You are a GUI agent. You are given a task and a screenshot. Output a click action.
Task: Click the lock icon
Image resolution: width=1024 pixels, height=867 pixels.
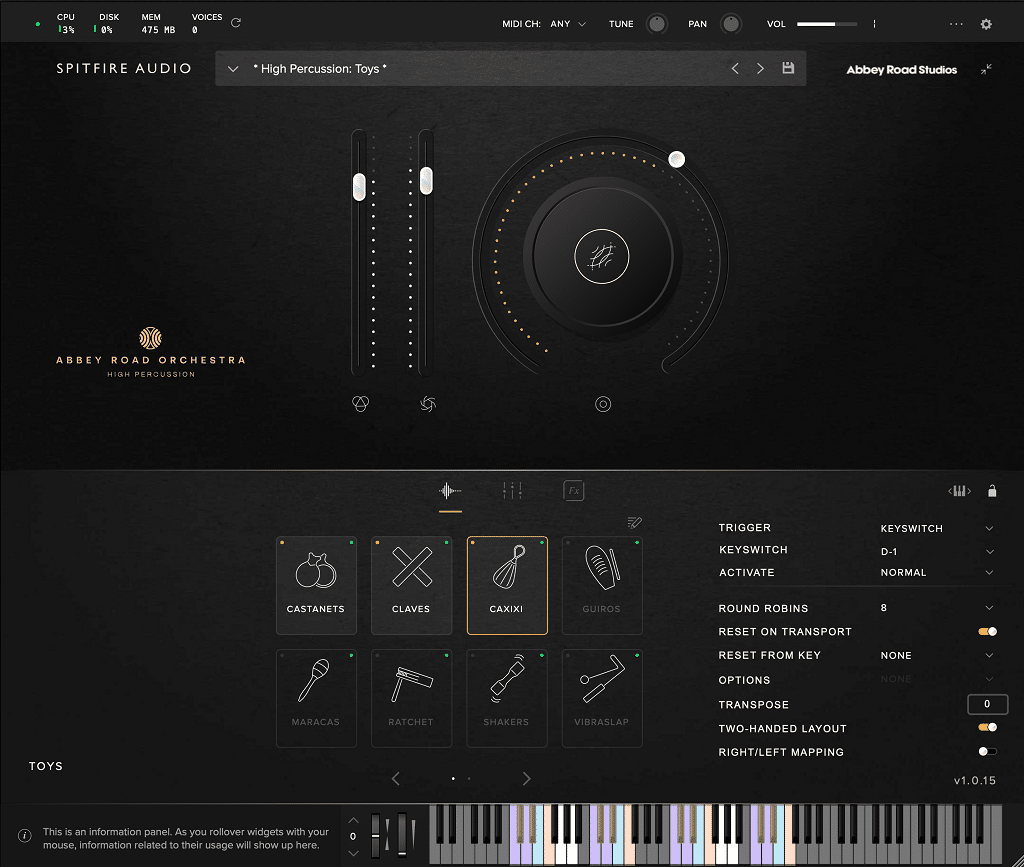pyautogui.click(x=992, y=491)
